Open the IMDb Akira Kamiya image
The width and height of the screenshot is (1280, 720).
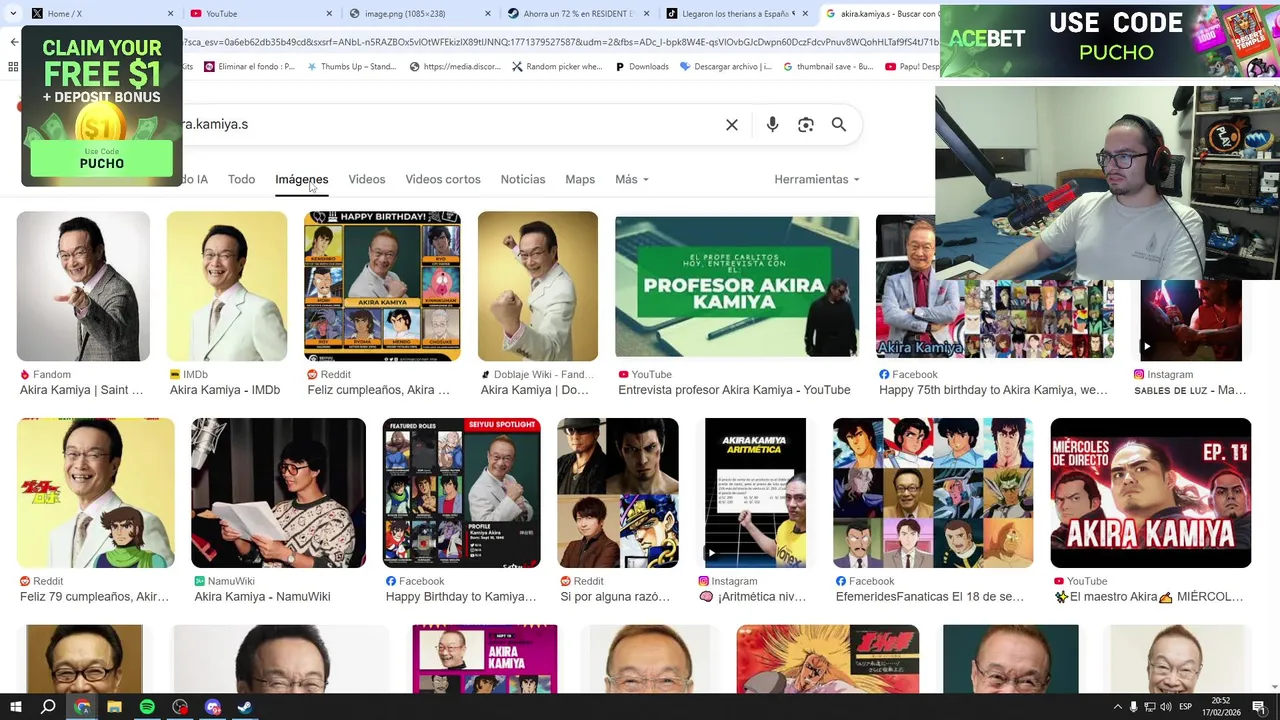click(x=227, y=286)
